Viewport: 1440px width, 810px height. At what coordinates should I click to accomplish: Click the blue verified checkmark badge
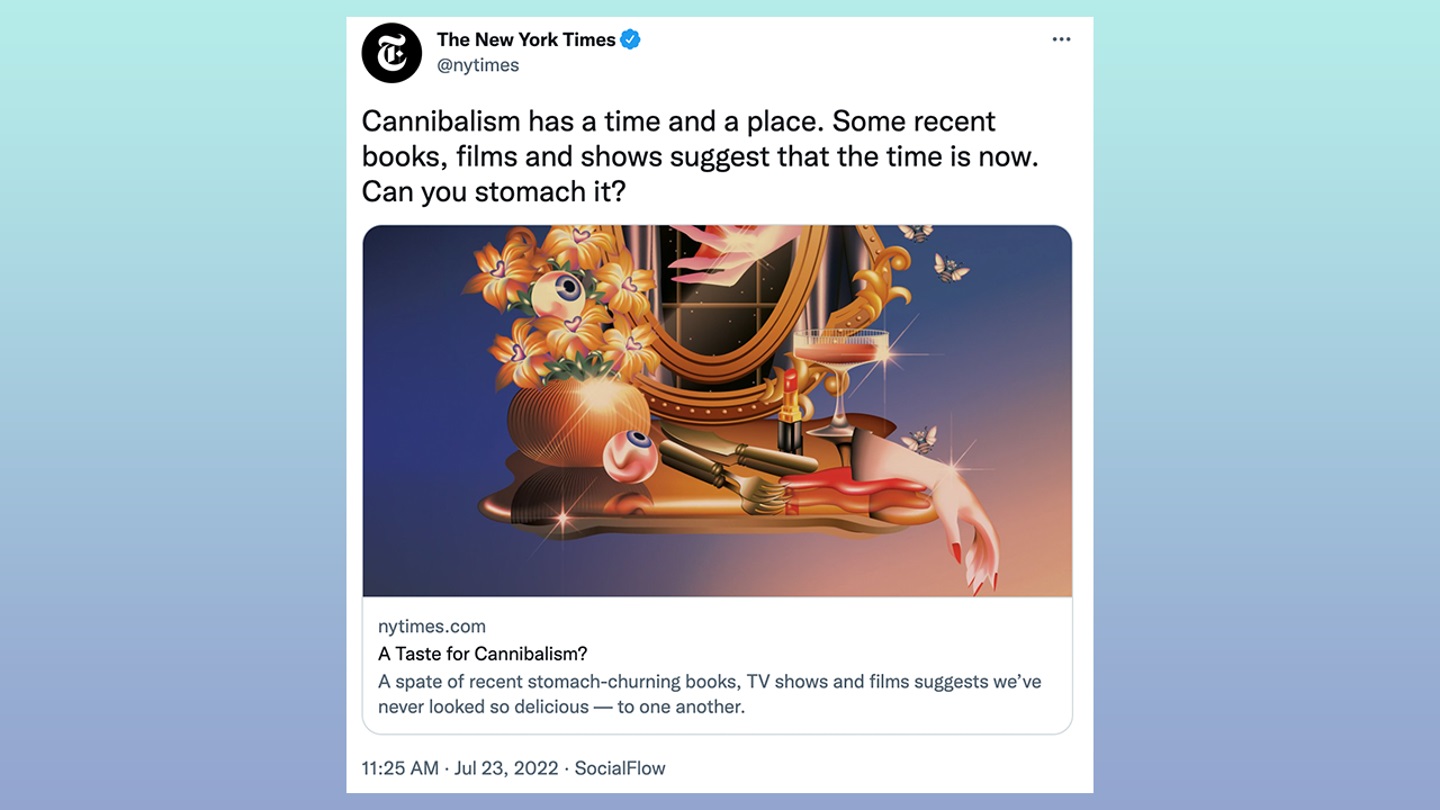click(x=630, y=40)
